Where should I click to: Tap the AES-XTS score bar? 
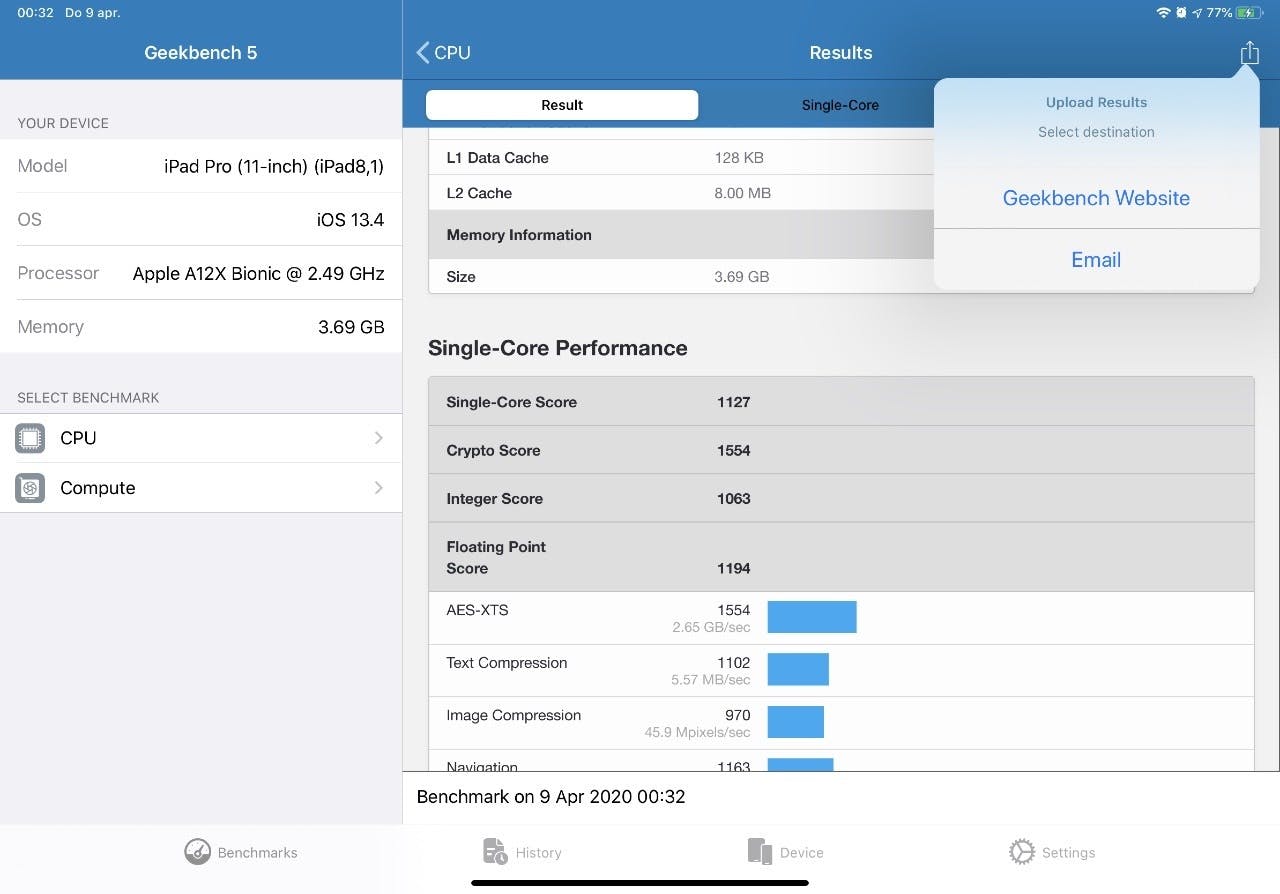[812, 617]
